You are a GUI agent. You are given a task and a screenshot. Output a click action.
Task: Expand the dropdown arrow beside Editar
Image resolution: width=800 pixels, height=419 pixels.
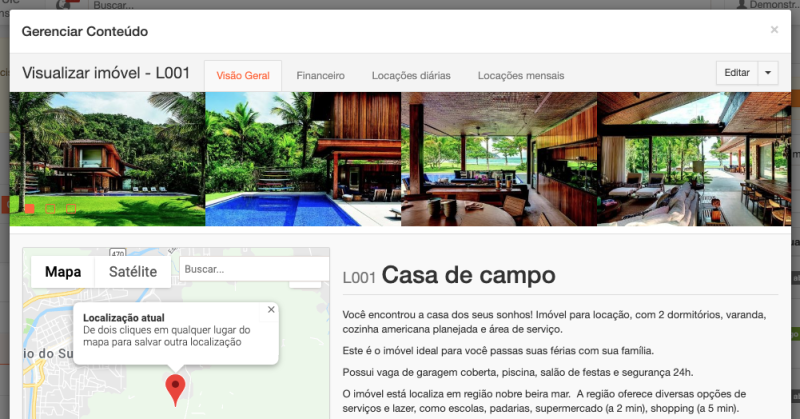(x=767, y=73)
